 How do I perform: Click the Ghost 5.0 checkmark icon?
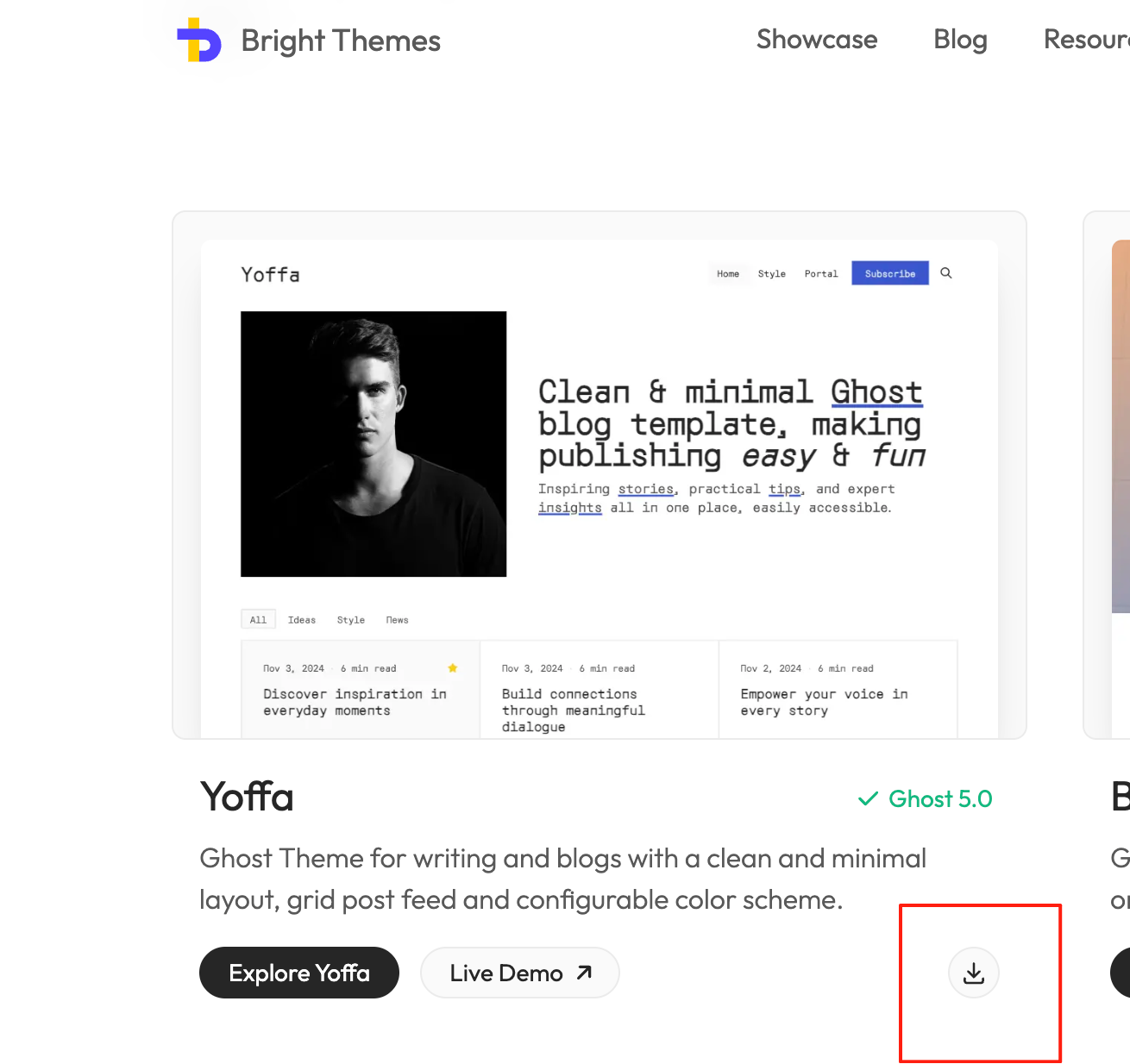(868, 799)
